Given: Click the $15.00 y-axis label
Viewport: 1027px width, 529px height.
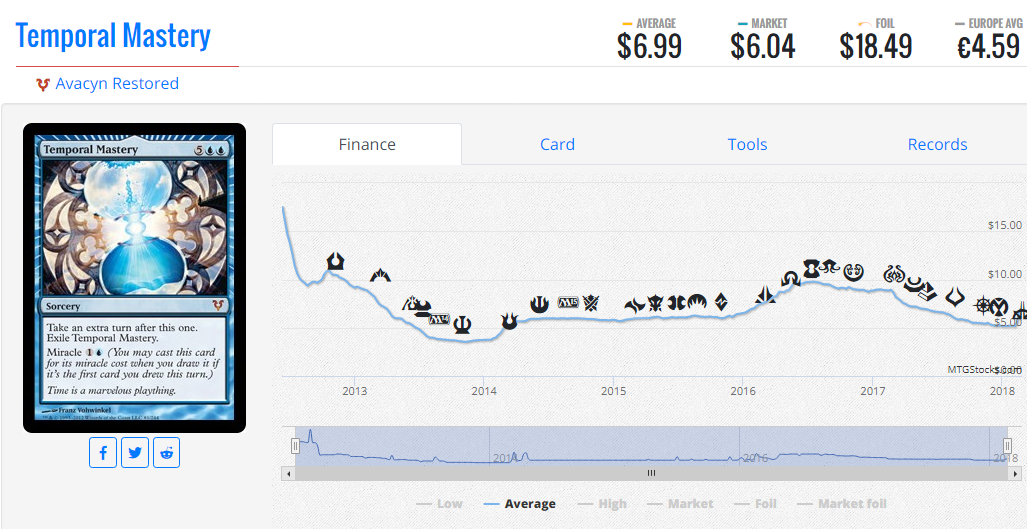Looking at the screenshot, I should [x=1005, y=225].
